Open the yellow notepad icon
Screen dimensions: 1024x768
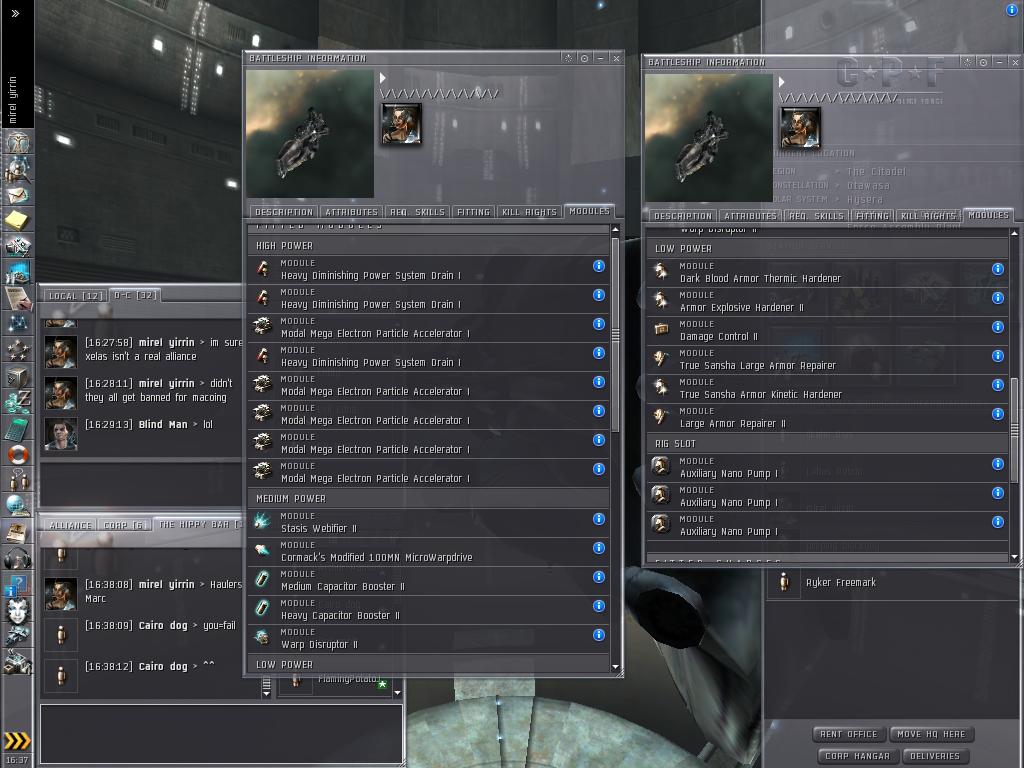click(18, 220)
